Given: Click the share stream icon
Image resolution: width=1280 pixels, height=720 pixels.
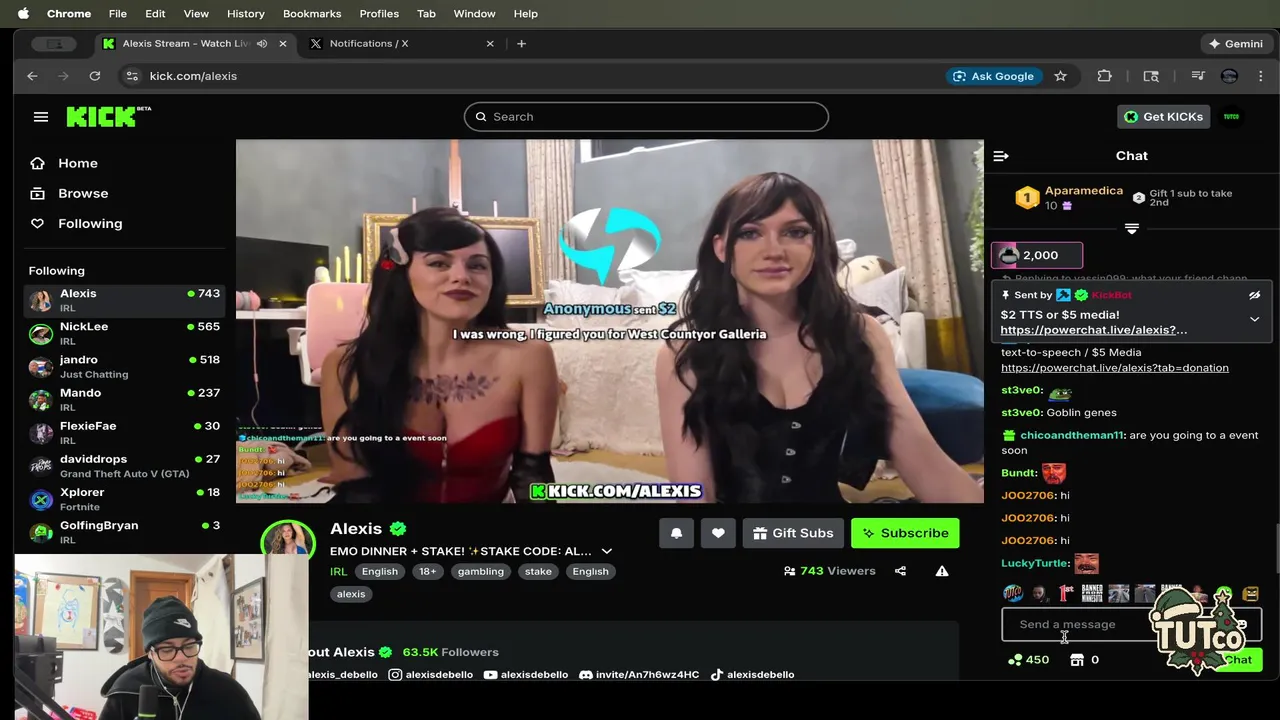Looking at the screenshot, I should pos(900,571).
